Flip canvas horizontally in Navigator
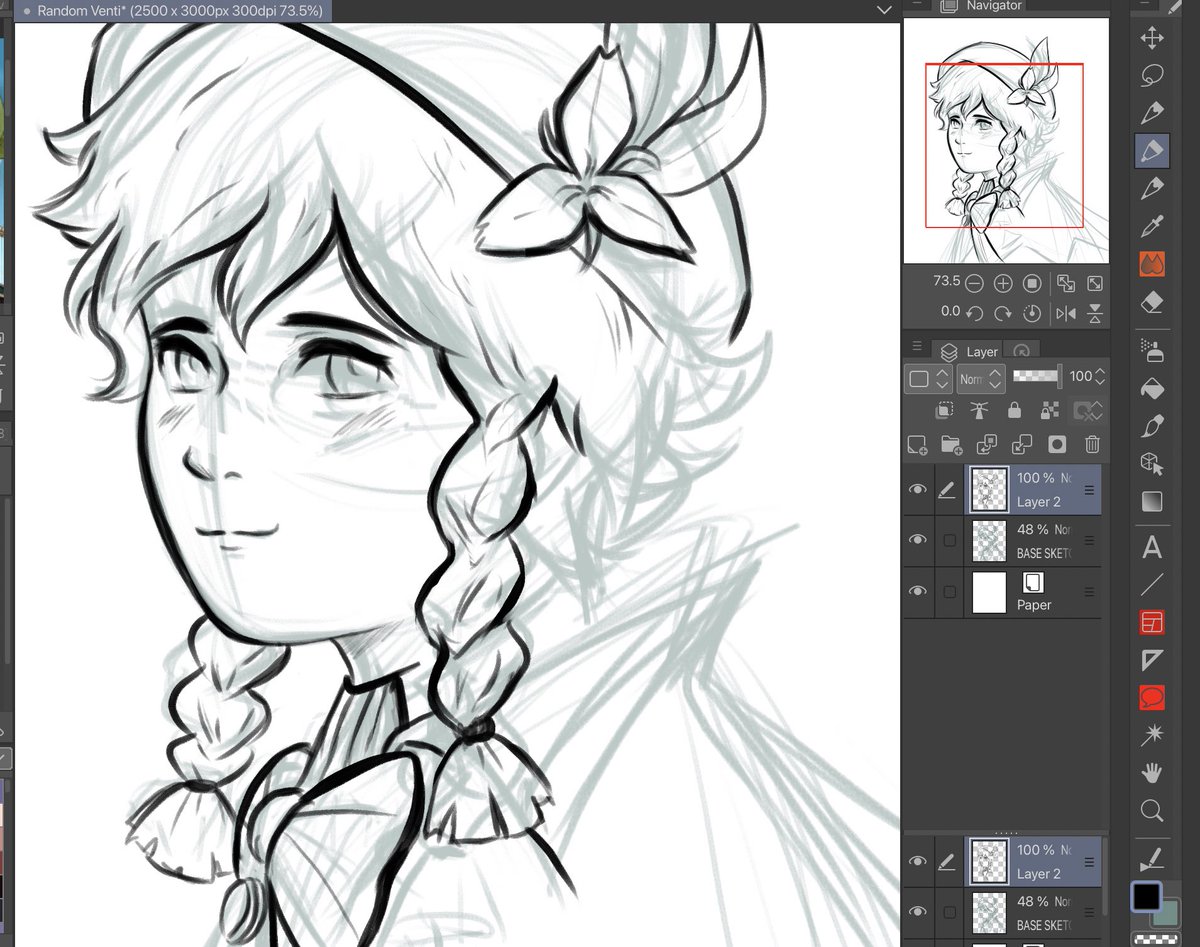This screenshot has width=1200, height=947. [1066, 313]
